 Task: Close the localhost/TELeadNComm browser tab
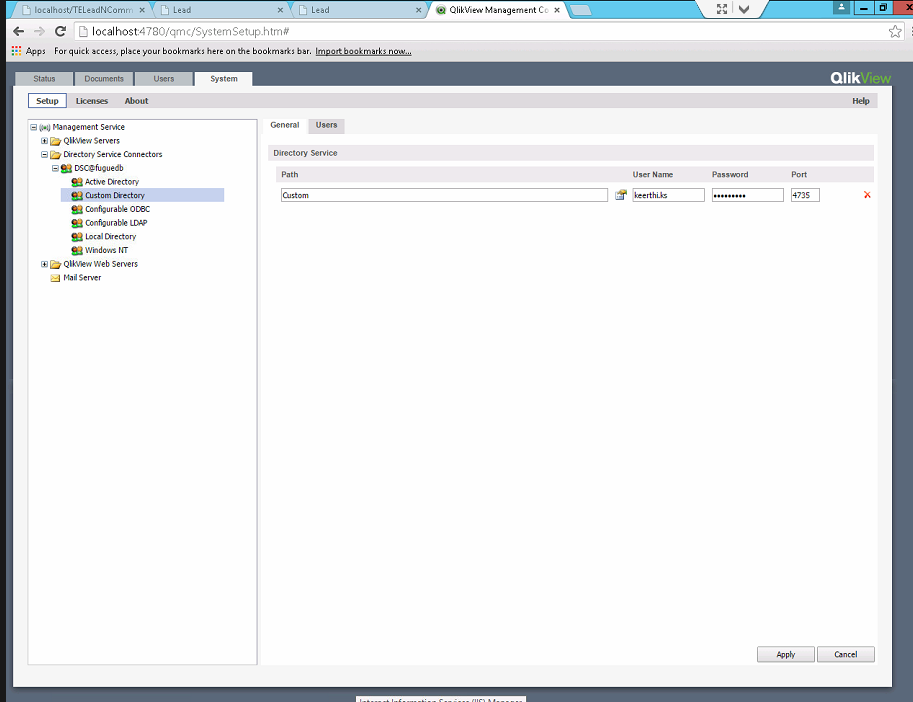point(142,10)
